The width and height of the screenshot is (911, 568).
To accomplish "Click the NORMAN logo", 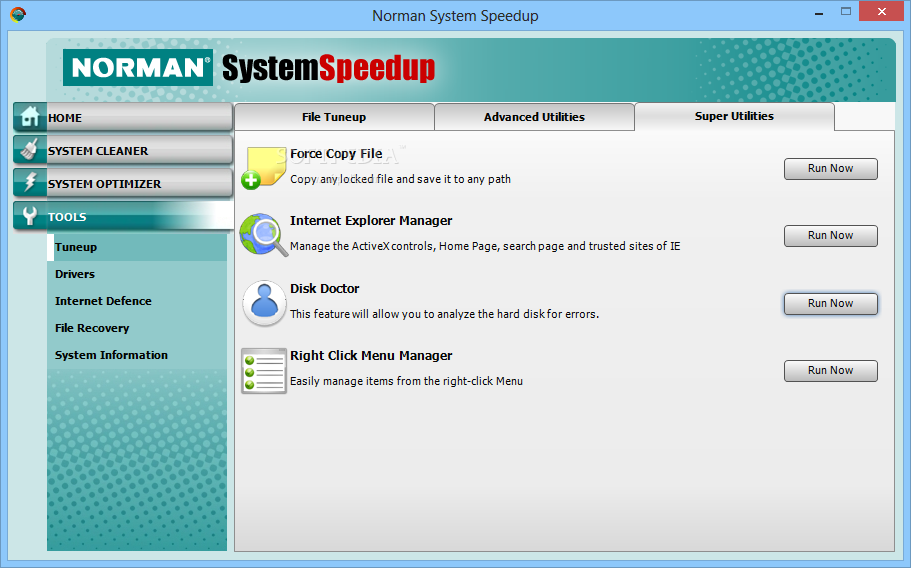I will point(138,68).
